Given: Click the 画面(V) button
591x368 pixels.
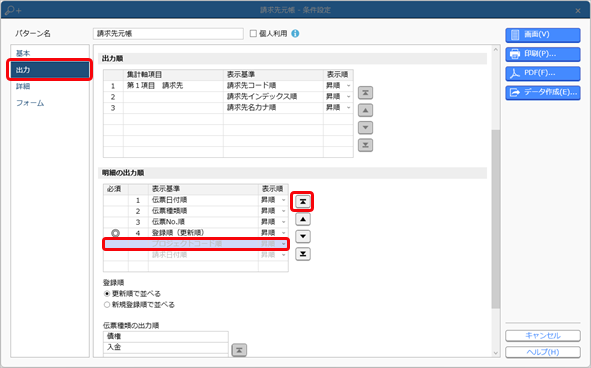Looking at the screenshot, I should [543, 35].
